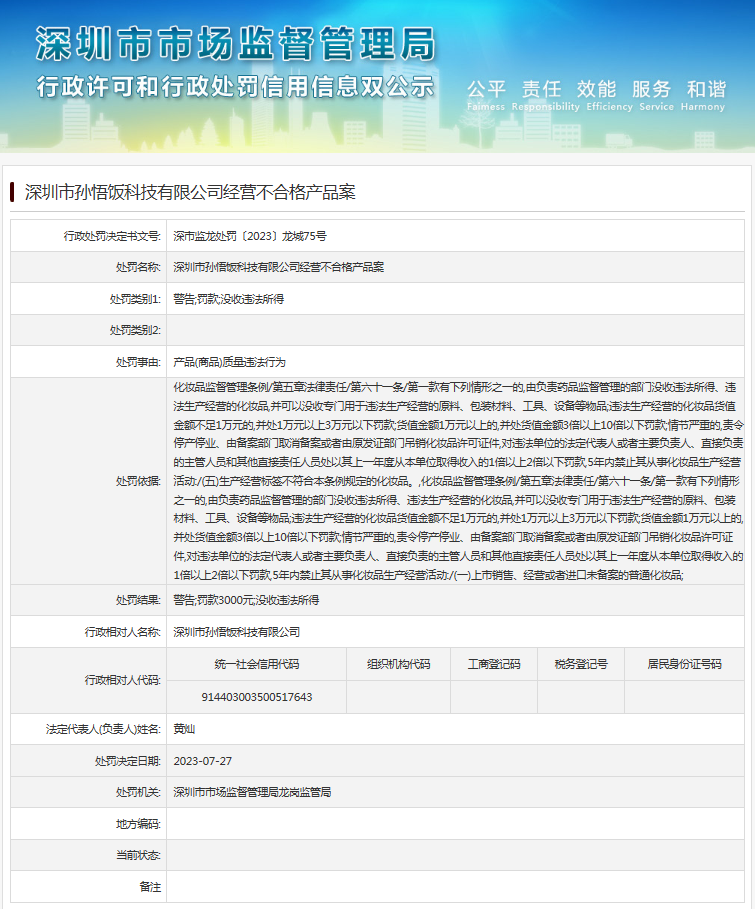Click the 行政许可和行政处罚信用信息双公示 subtitle

(x=235, y=87)
